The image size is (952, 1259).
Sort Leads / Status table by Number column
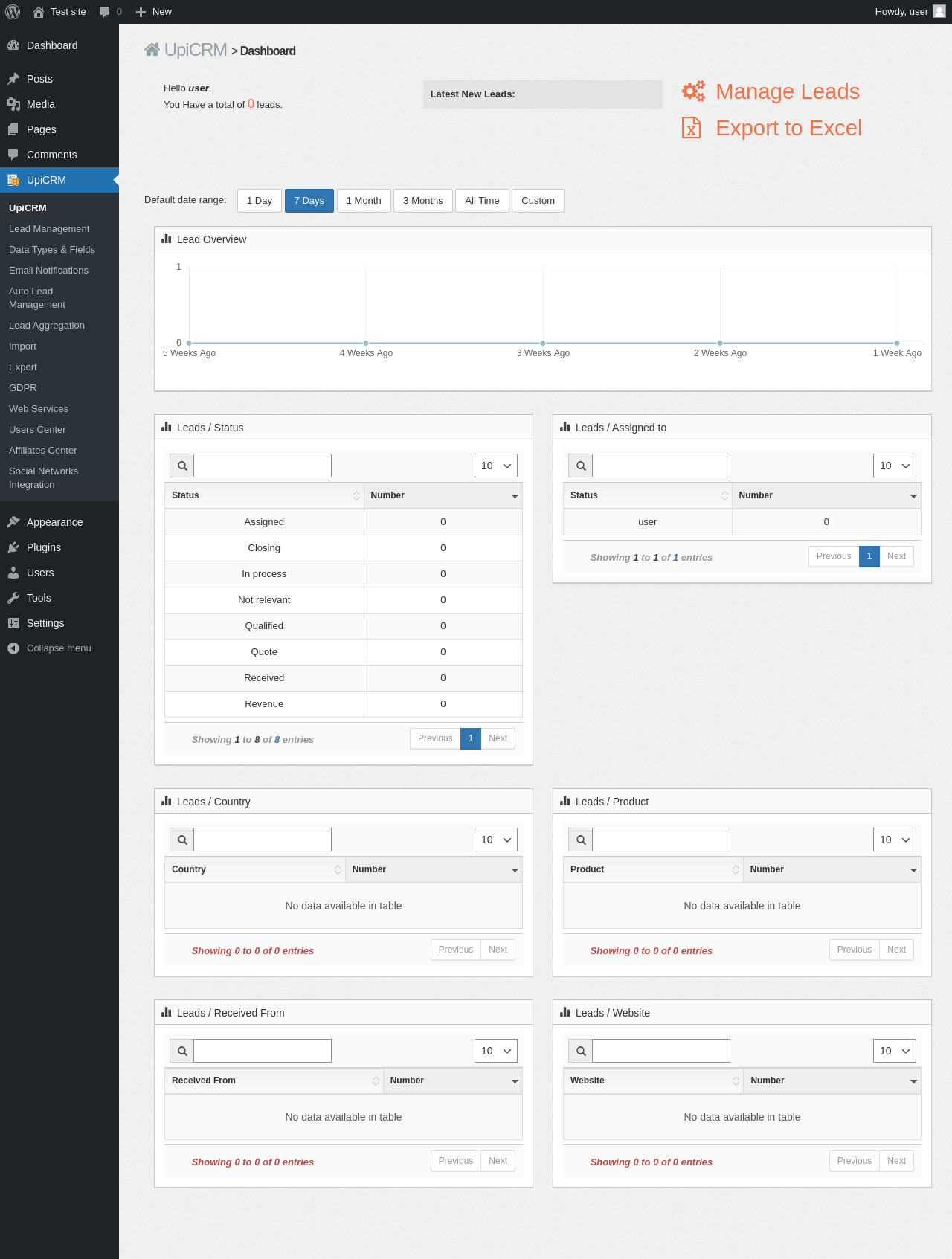[443, 495]
